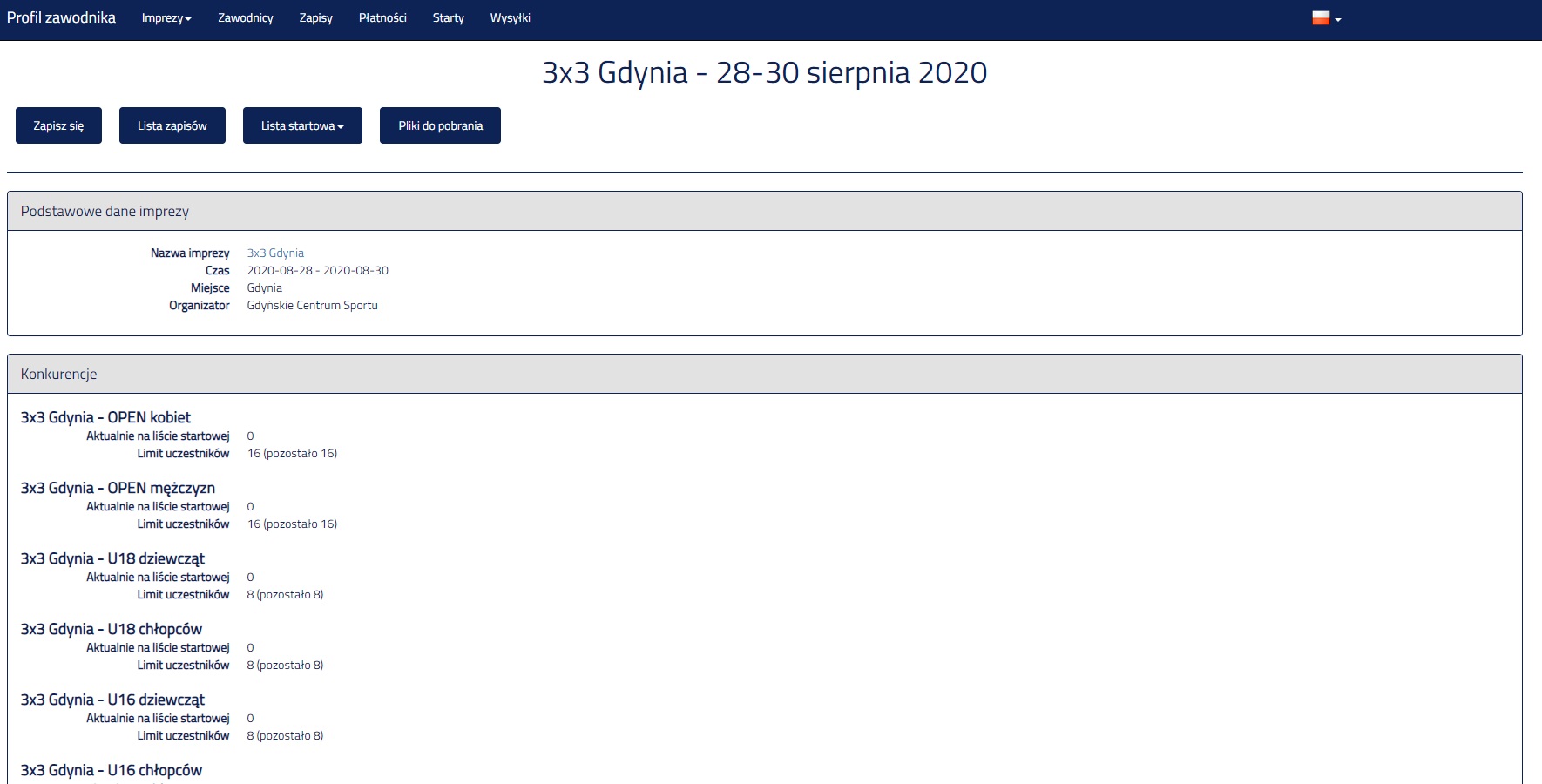Follow the 3x3 Gdynia event name link
The height and width of the screenshot is (784, 1542).
click(x=275, y=253)
